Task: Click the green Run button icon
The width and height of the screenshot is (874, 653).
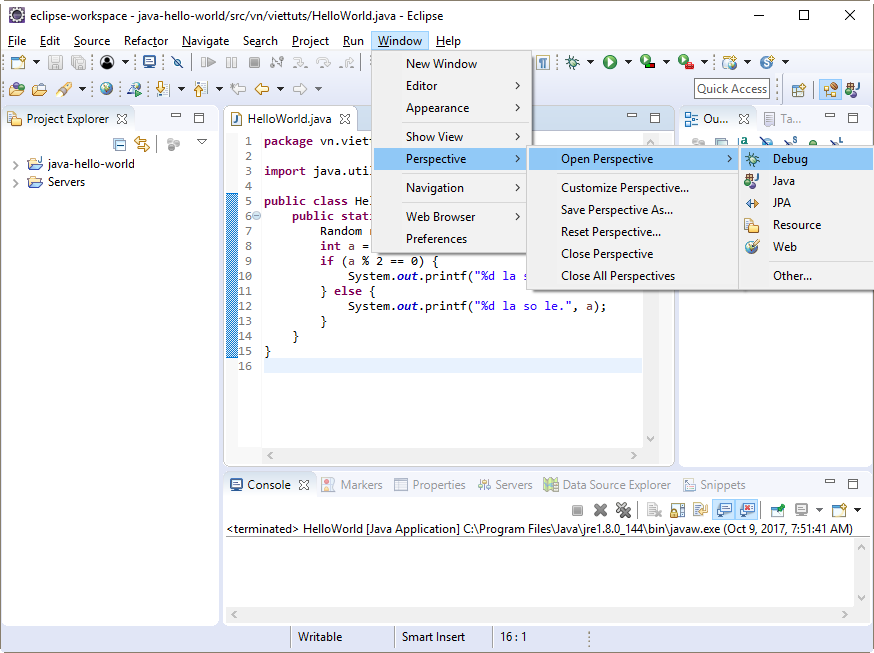Action: pyautogui.click(x=610, y=62)
